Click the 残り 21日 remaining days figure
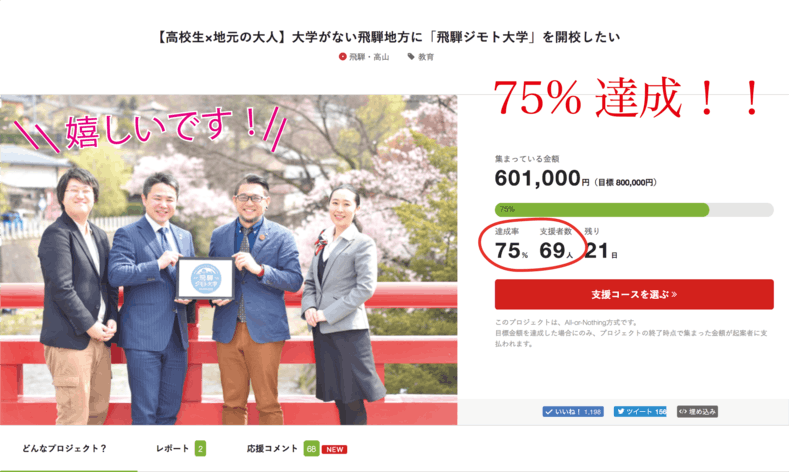The image size is (789, 472). 601,251
